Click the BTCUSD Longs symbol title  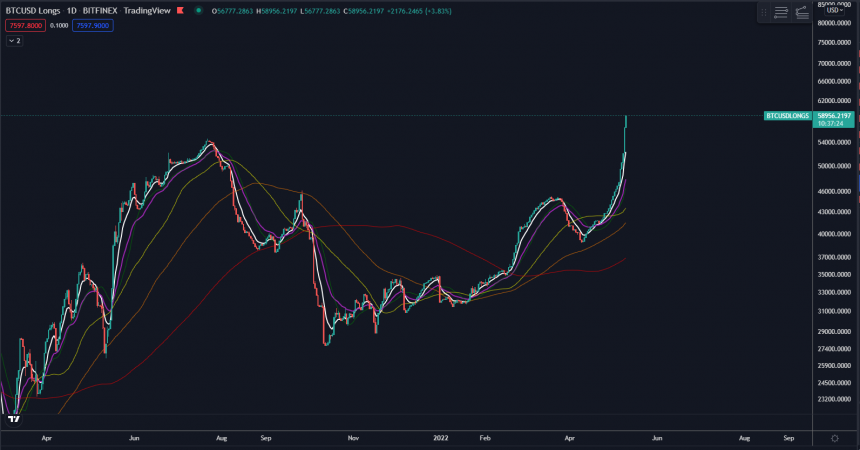pyautogui.click(x=32, y=10)
